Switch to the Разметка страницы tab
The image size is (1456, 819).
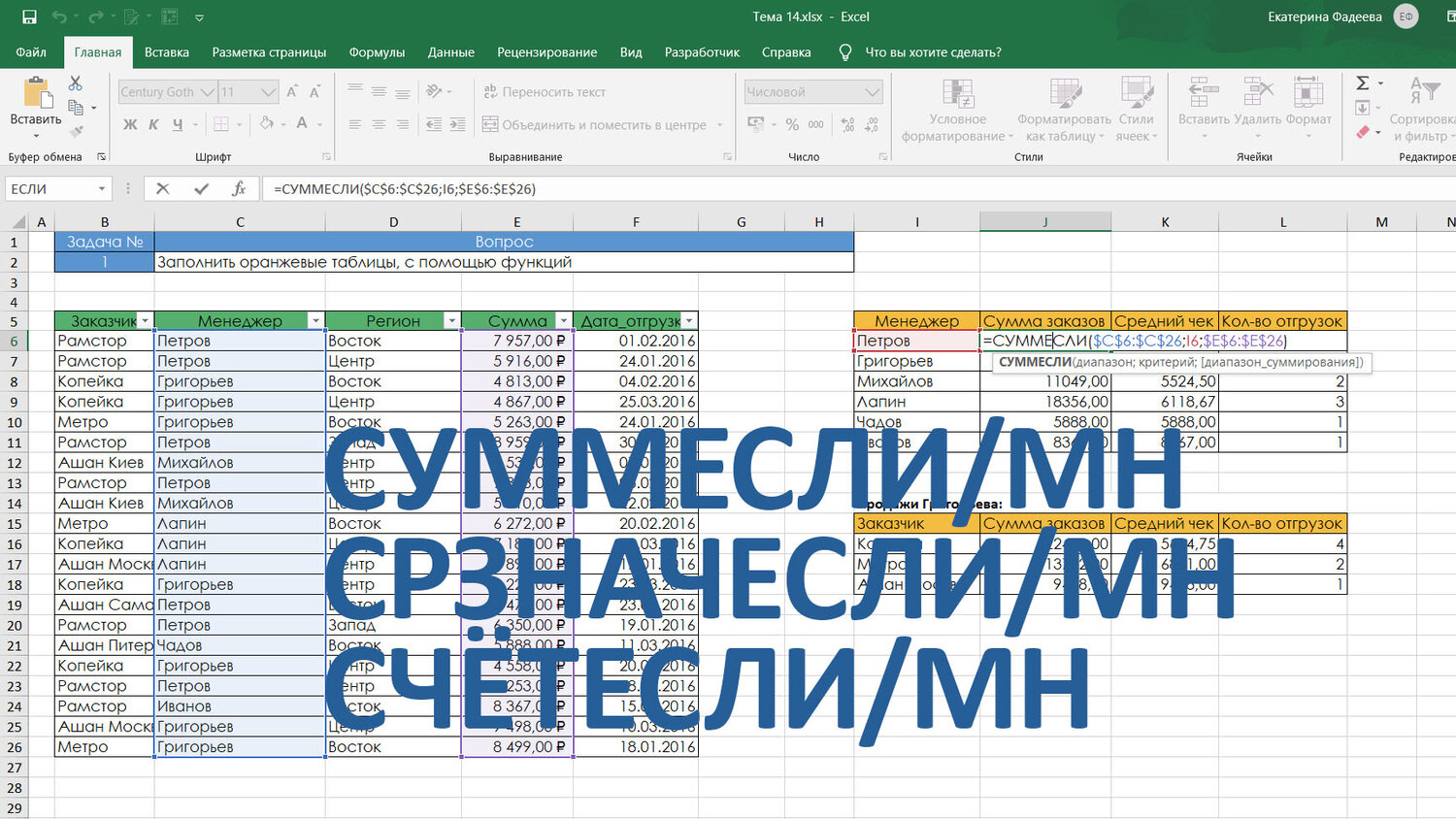tap(269, 52)
